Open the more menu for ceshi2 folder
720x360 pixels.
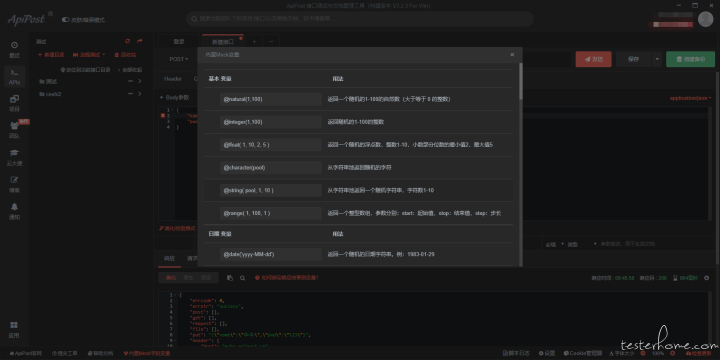pos(130,94)
